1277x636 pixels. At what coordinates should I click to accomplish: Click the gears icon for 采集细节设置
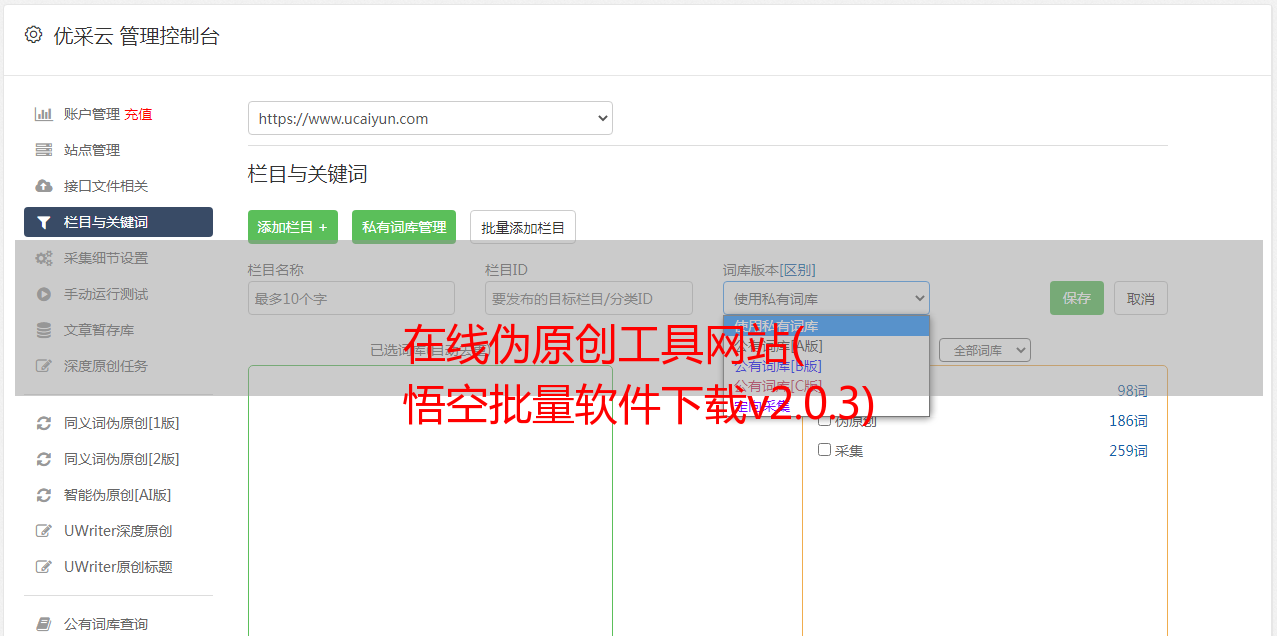coord(43,258)
